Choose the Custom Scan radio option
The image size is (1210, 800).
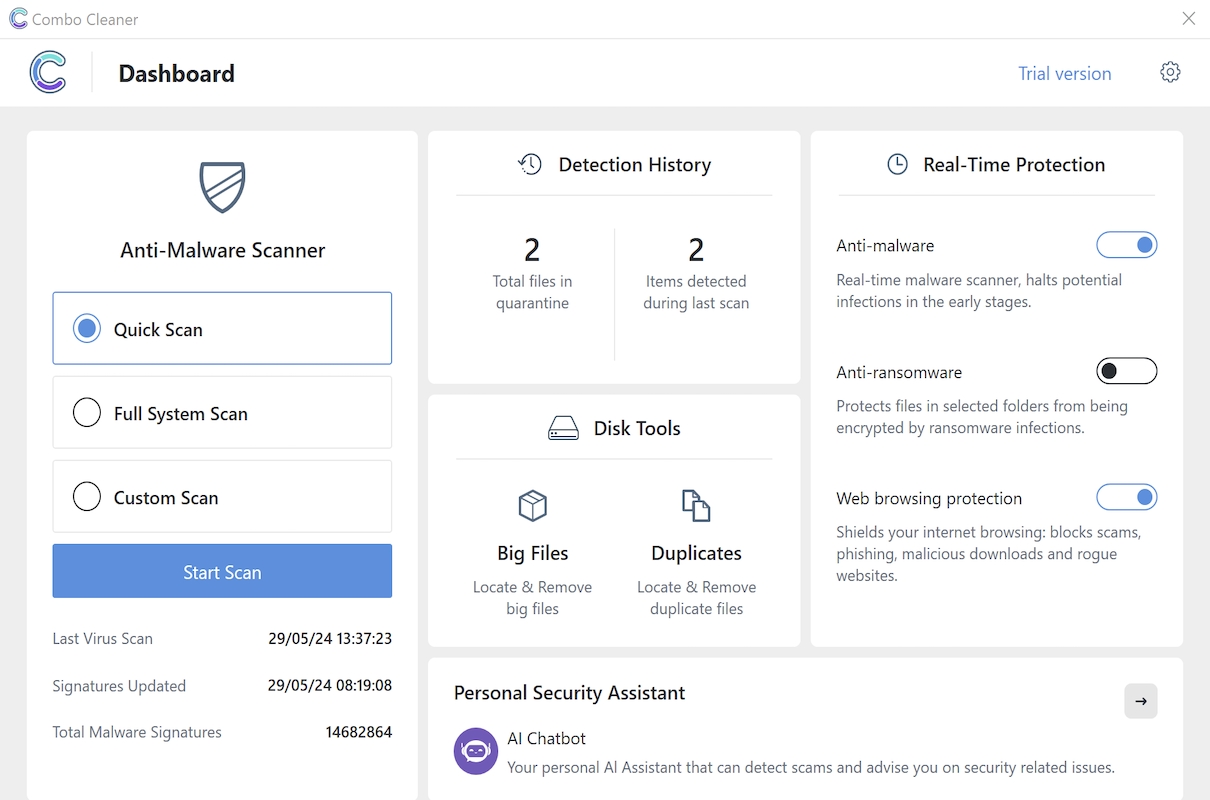click(87, 497)
